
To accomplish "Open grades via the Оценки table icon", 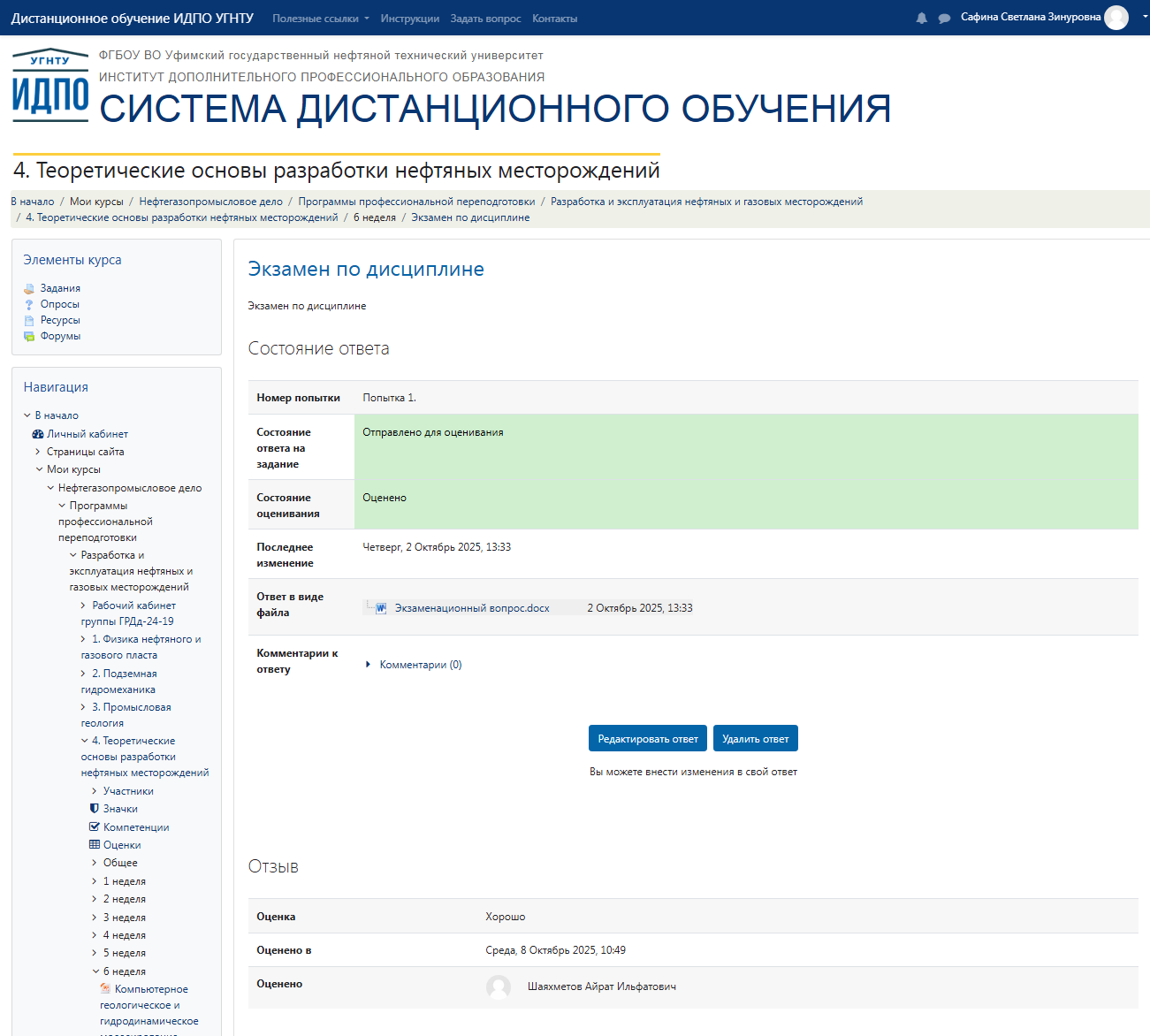I will [94, 844].
